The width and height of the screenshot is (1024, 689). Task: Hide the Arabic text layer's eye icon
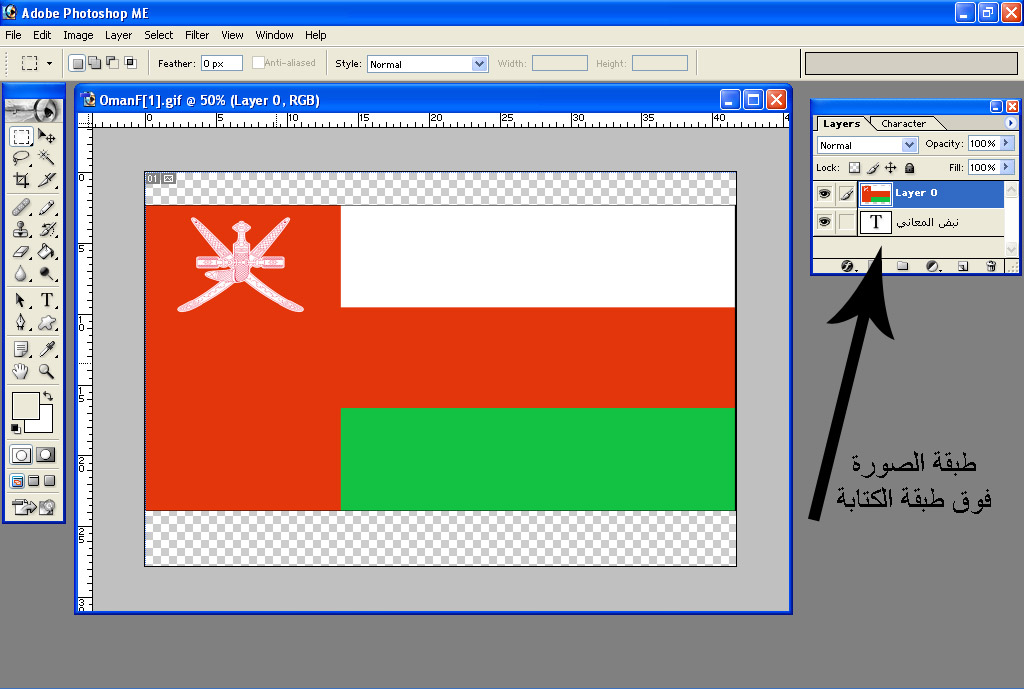click(824, 222)
